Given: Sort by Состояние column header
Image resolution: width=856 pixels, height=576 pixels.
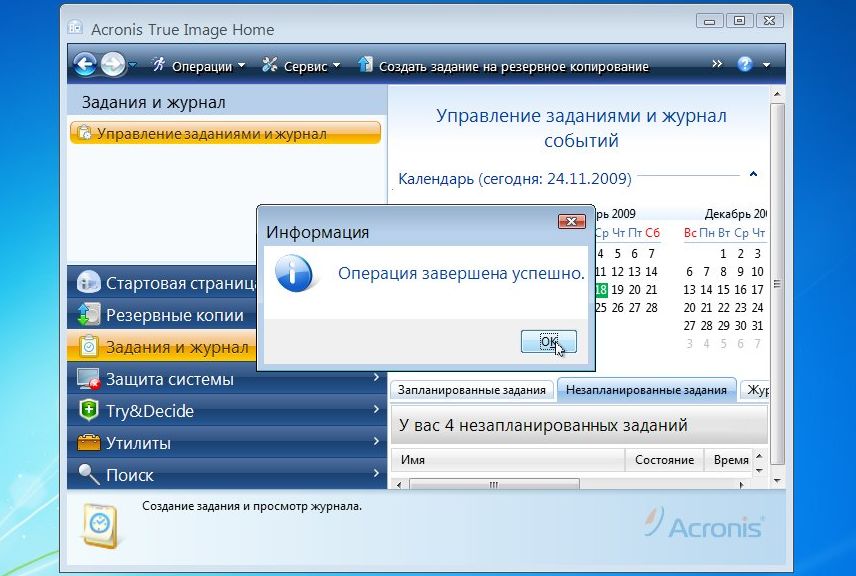Looking at the screenshot, I should [x=664, y=460].
